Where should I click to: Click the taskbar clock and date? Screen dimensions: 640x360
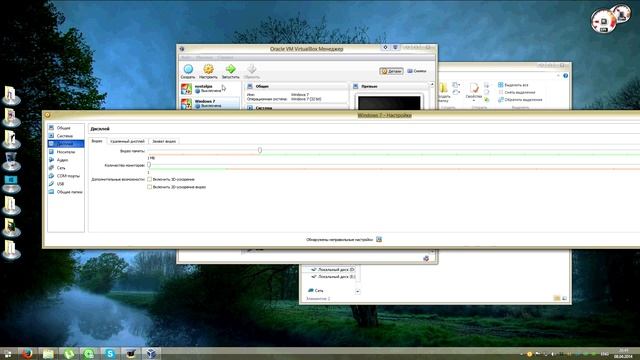623,353
